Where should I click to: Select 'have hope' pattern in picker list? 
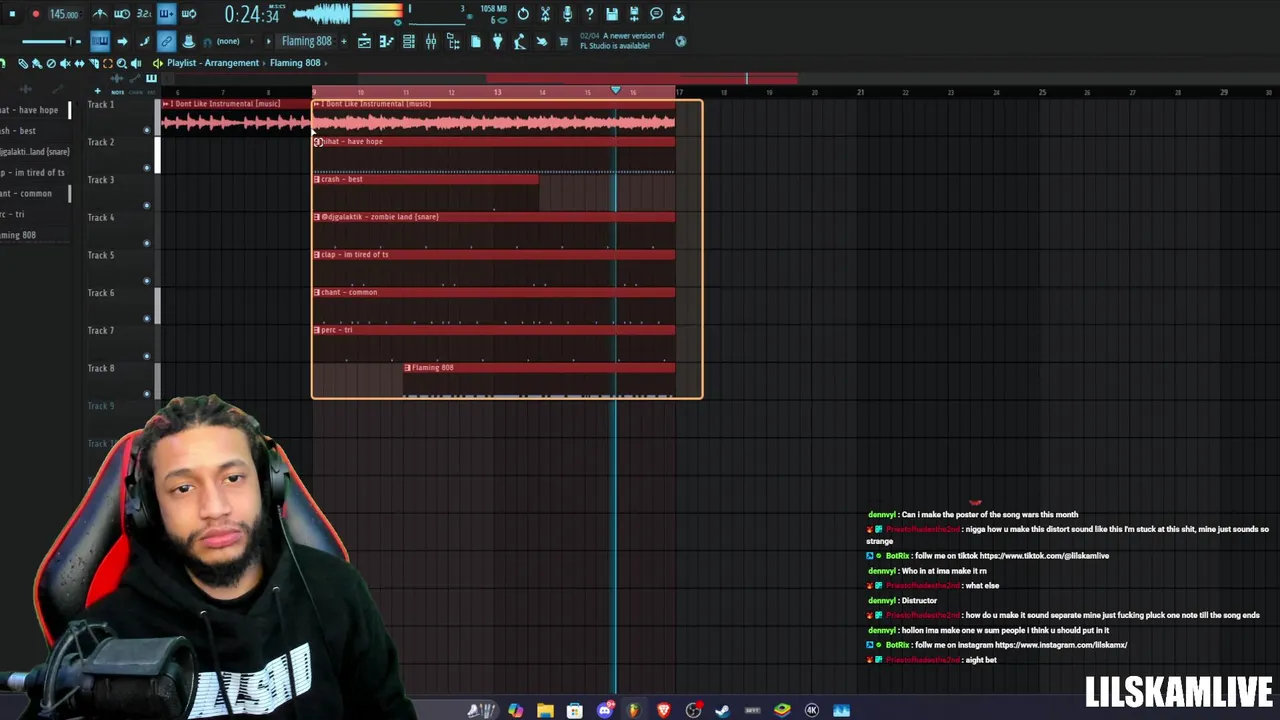pos(33,110)
